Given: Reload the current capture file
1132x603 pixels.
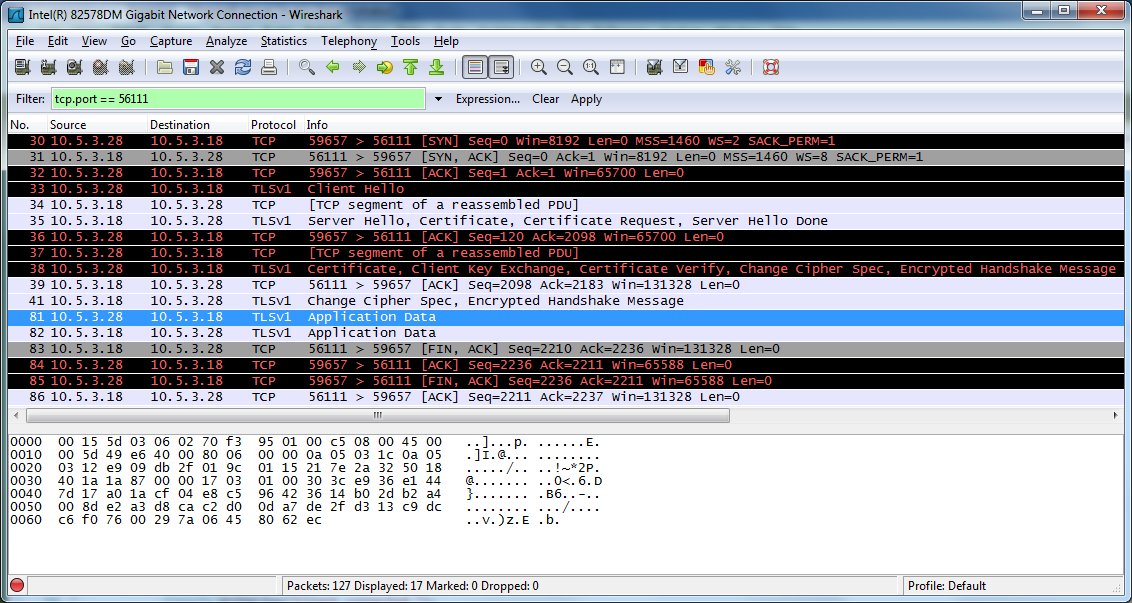Looking at the screenshot, I should tap(243, 67).
